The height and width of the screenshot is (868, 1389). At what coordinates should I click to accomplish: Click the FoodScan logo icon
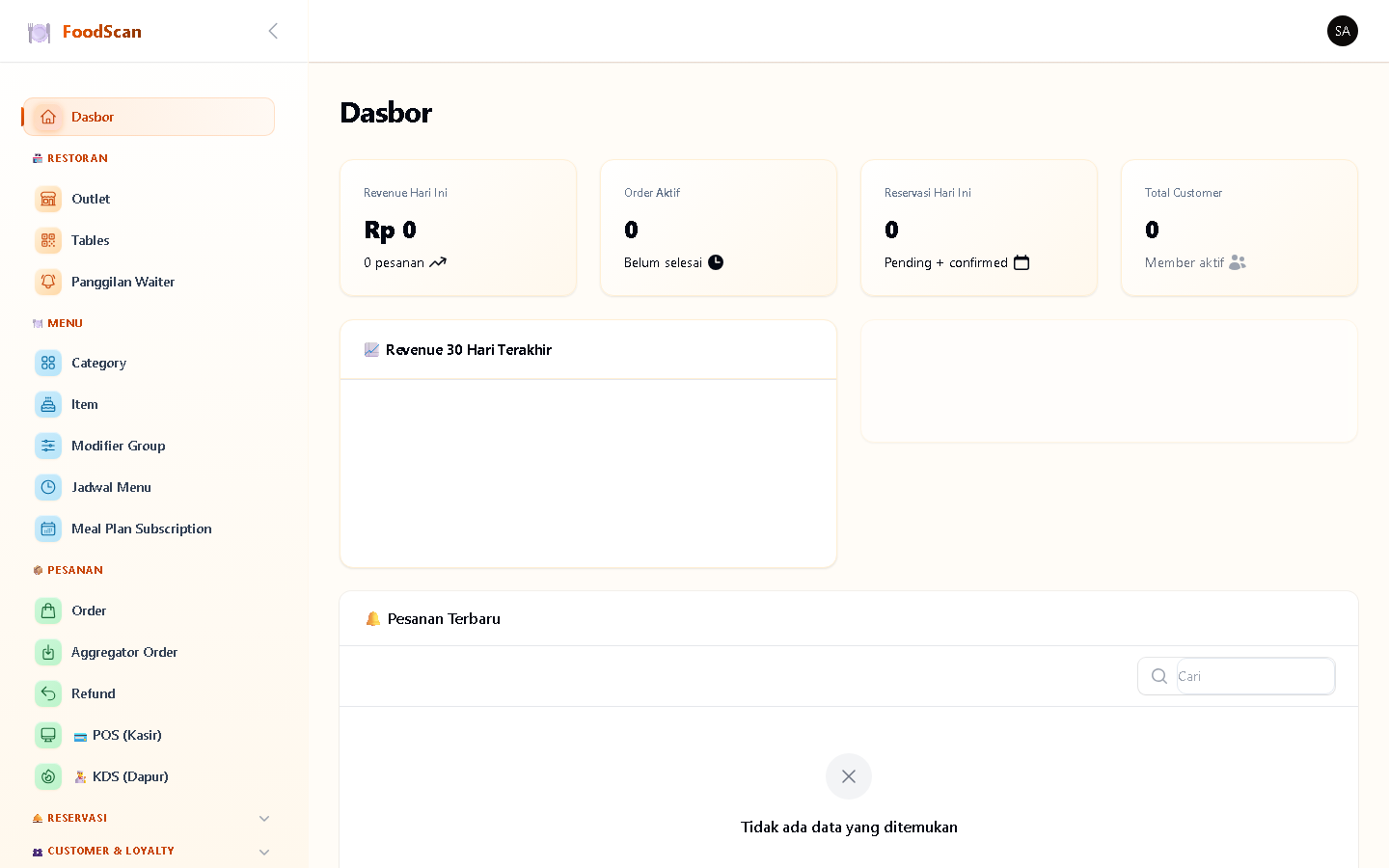click(39, 33)
